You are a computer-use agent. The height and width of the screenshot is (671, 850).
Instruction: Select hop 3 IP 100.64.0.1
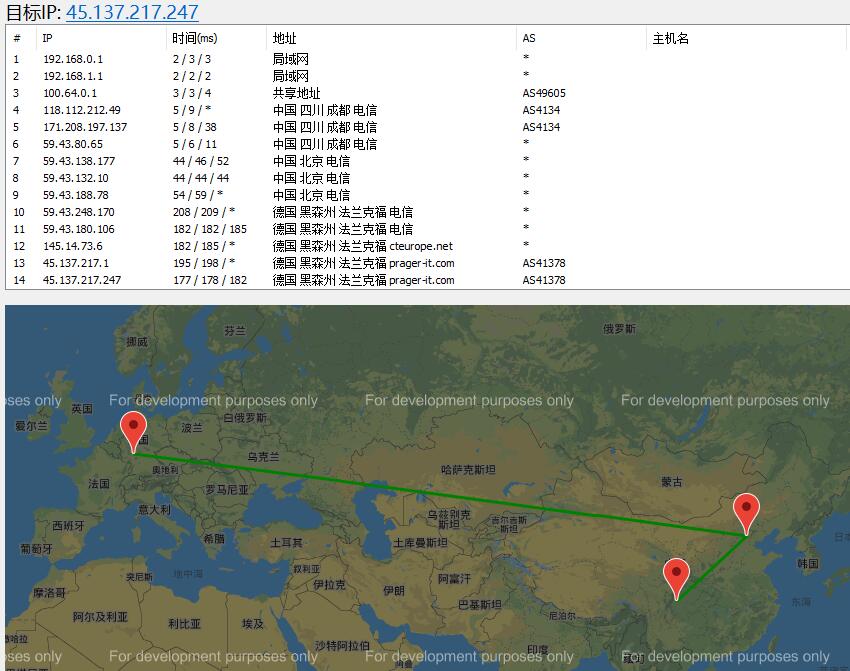point(70,93)
